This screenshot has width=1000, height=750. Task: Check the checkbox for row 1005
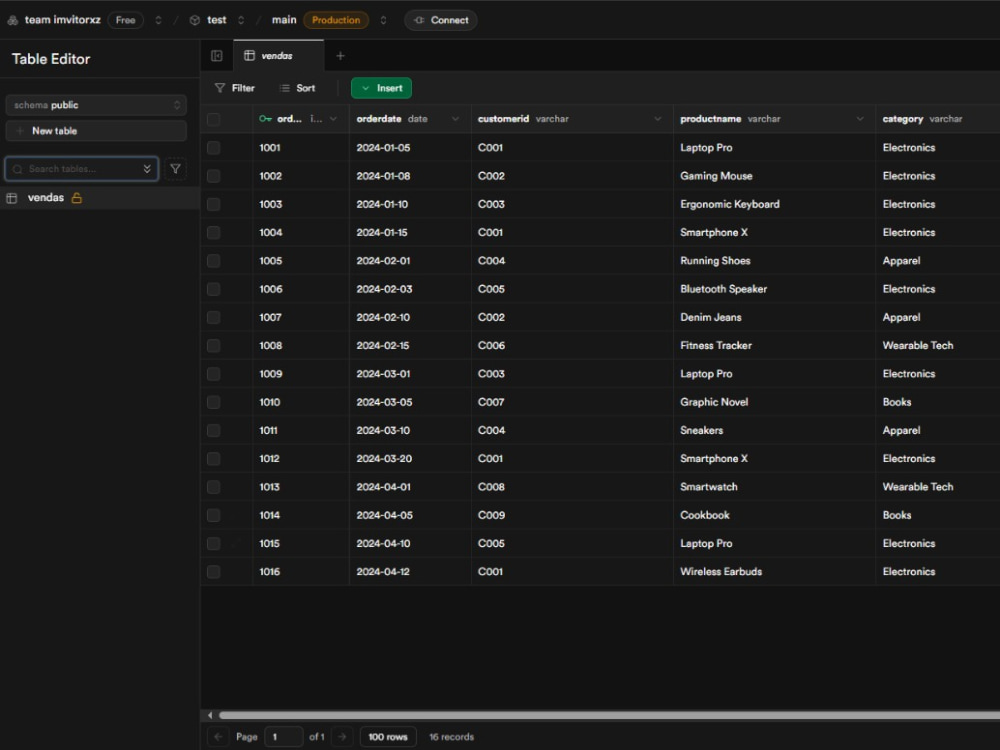214,261
